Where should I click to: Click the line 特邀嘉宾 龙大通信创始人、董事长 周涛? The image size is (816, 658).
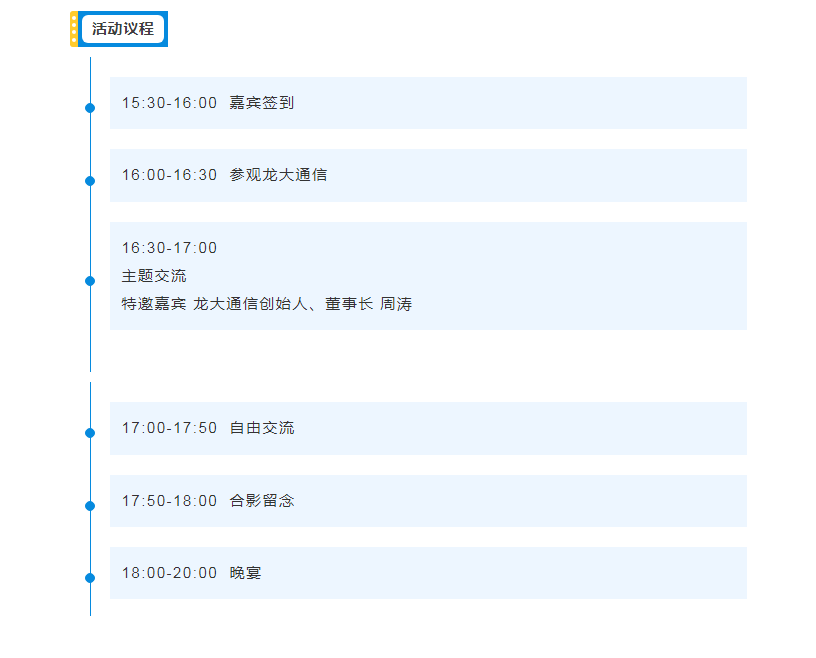pyautogui.click(x=267, y=304)
